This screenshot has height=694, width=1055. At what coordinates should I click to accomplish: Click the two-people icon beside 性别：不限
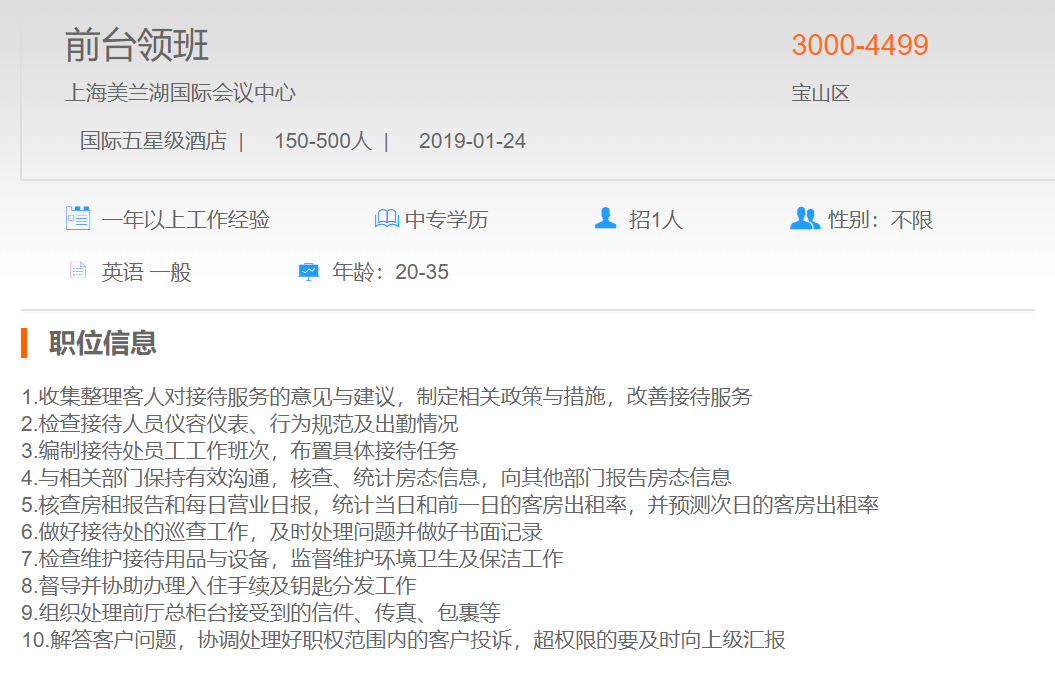[804, 218]
